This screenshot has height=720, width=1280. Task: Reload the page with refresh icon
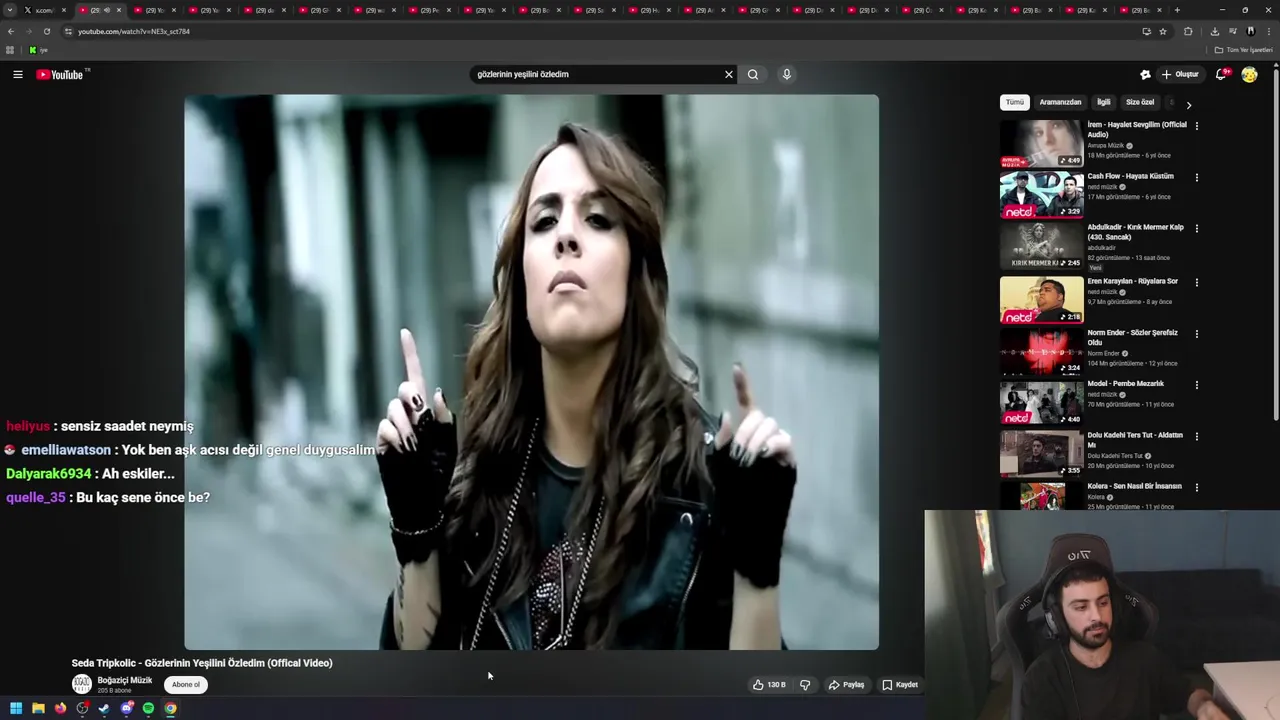click(46, 31)
